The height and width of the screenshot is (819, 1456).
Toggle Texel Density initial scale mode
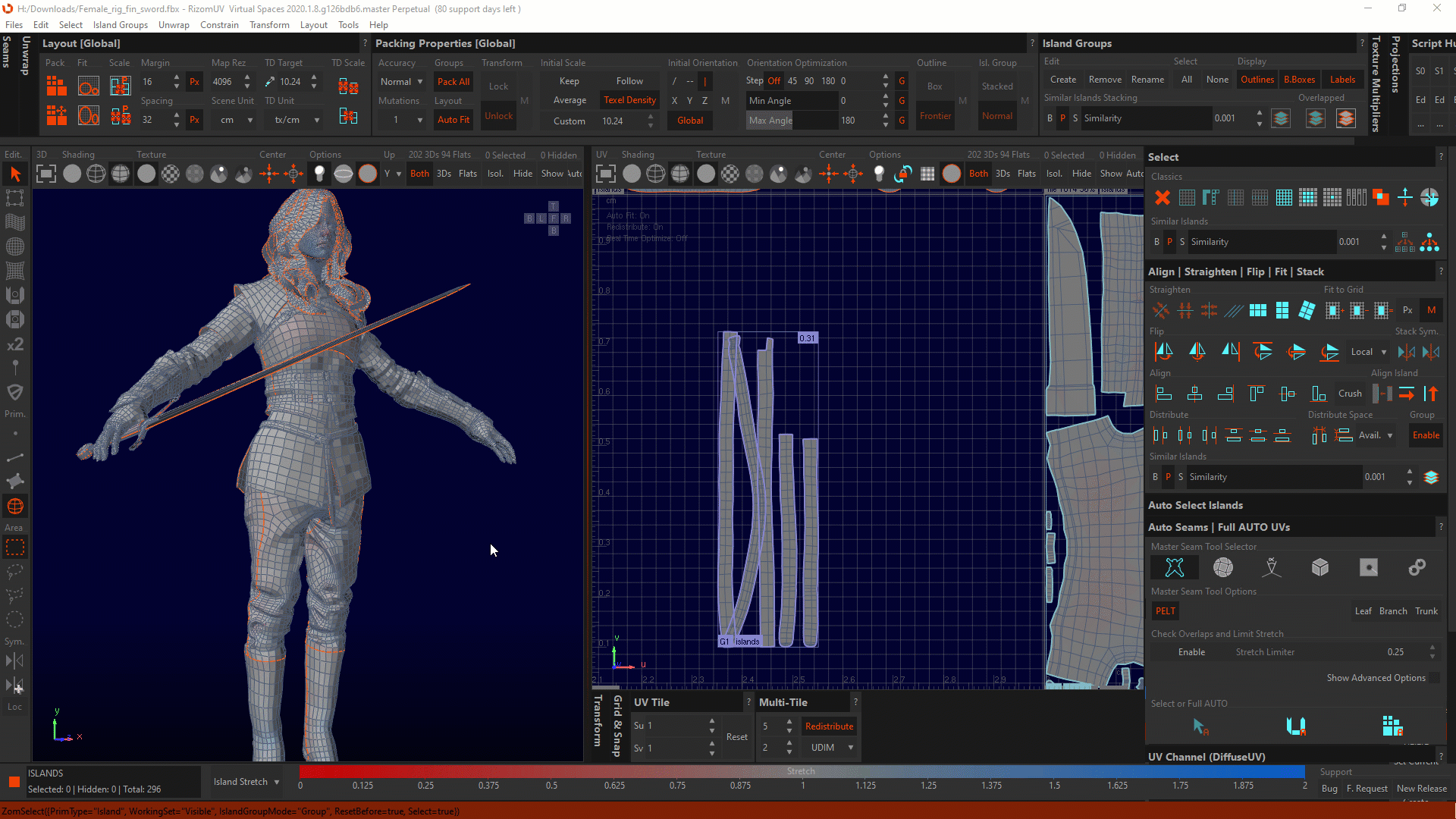point(629,100)
